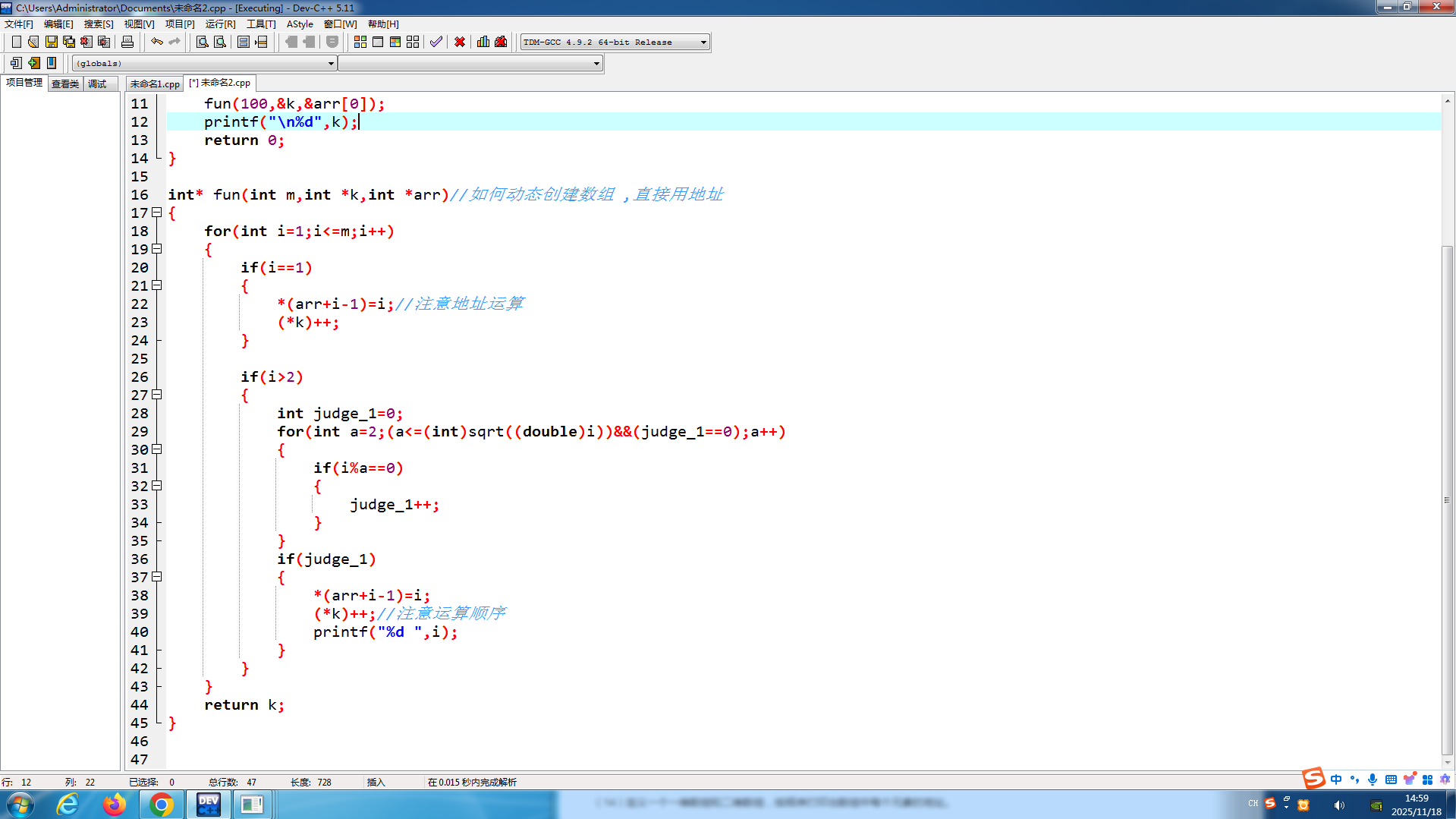Collapse the for-loop fold at line 19
The width and height of the screenshot is (1456, 819).
click(157, 249)
